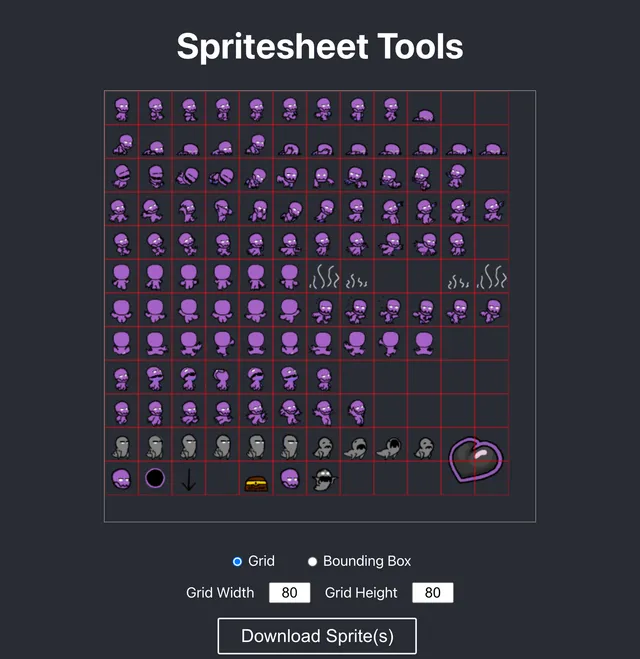Click the Download Sprite(s) button
Screen dimensions: 640x659
[x=317, y=636]
